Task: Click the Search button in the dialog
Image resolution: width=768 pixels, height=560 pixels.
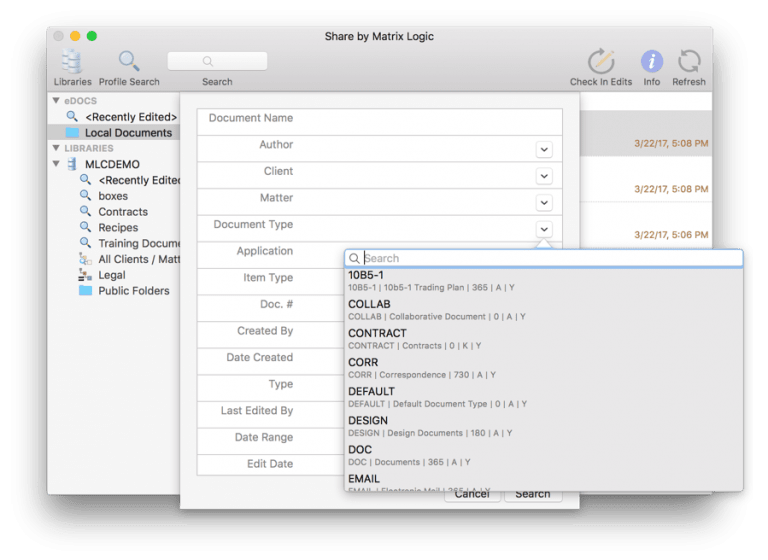Action: coord(533,495)
